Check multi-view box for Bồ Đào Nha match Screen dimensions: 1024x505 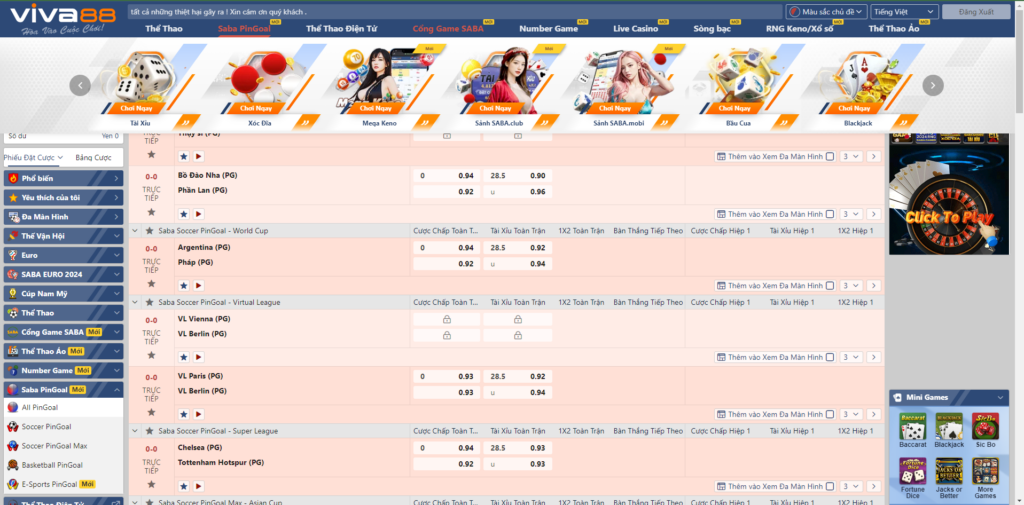pos(829,214)
